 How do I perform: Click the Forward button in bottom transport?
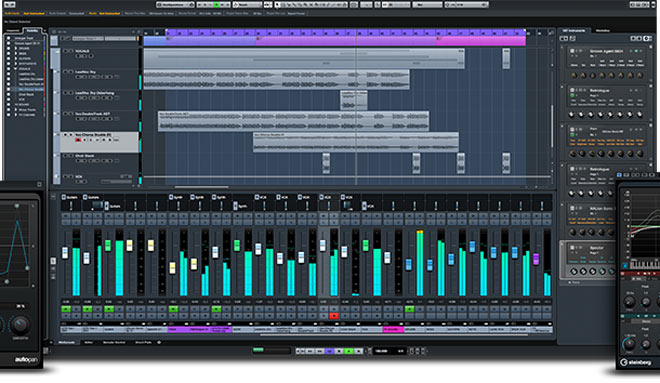pos(319,351)
